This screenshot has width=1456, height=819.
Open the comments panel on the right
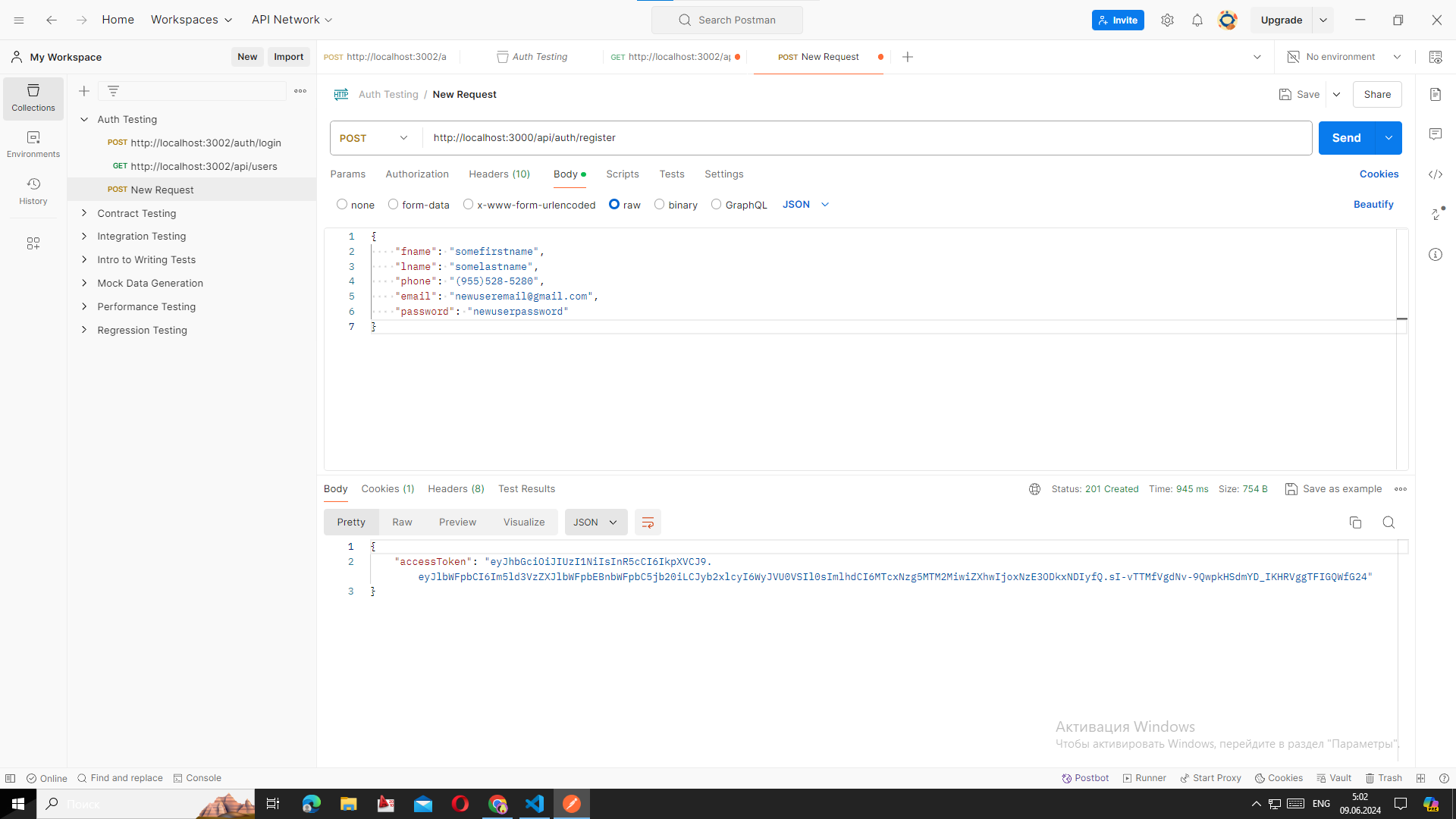click(1436, 134)
